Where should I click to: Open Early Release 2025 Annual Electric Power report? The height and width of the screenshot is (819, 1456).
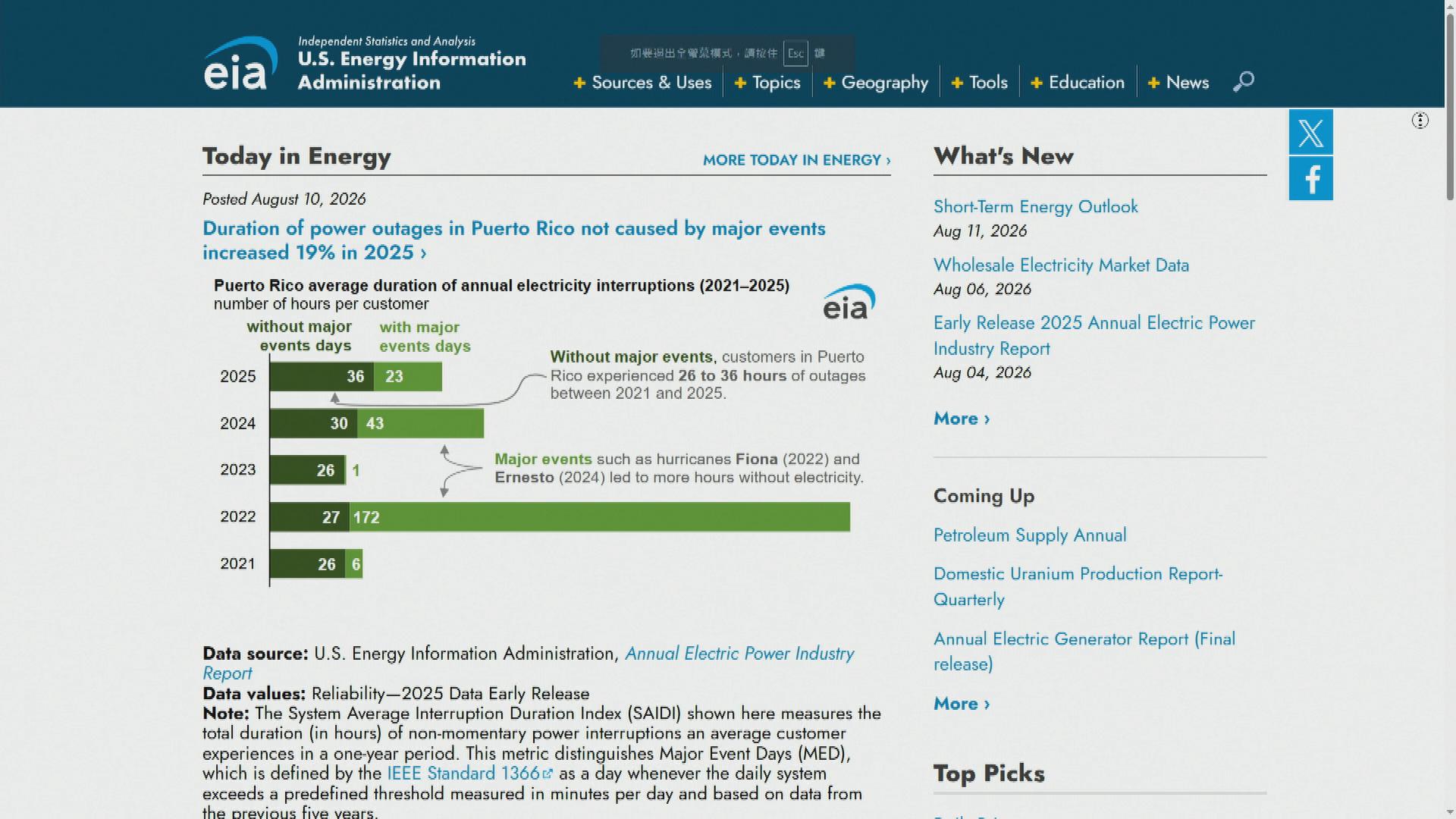(x=1094, y=335)
